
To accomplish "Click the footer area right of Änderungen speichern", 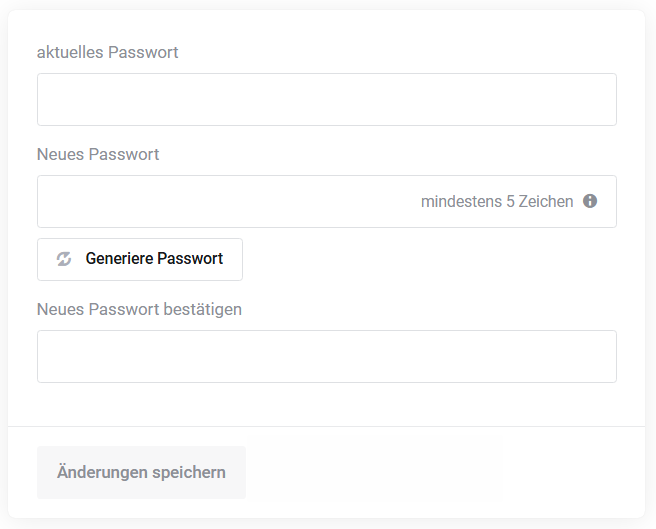I will pos(440,472).
